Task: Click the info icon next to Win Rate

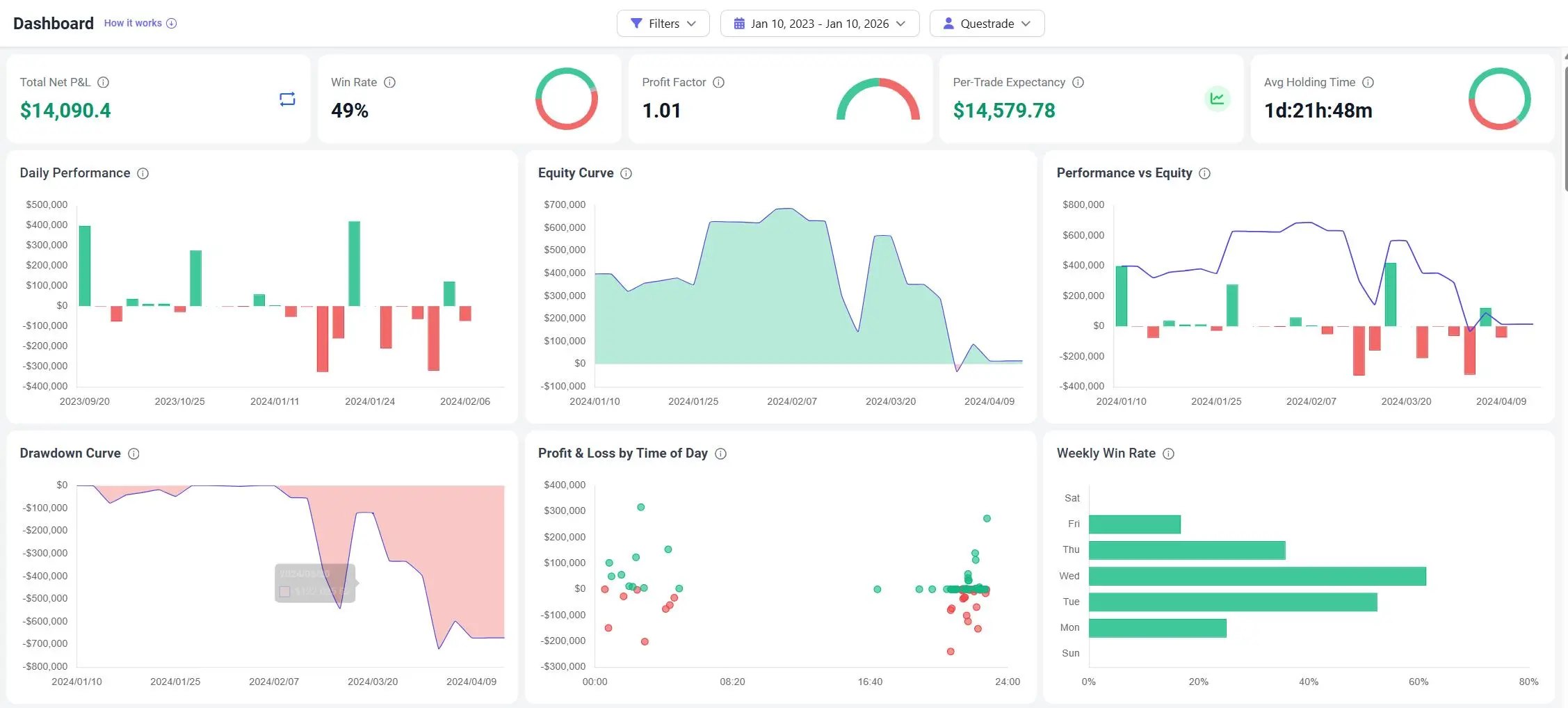Action: click(x=389, y=82)
